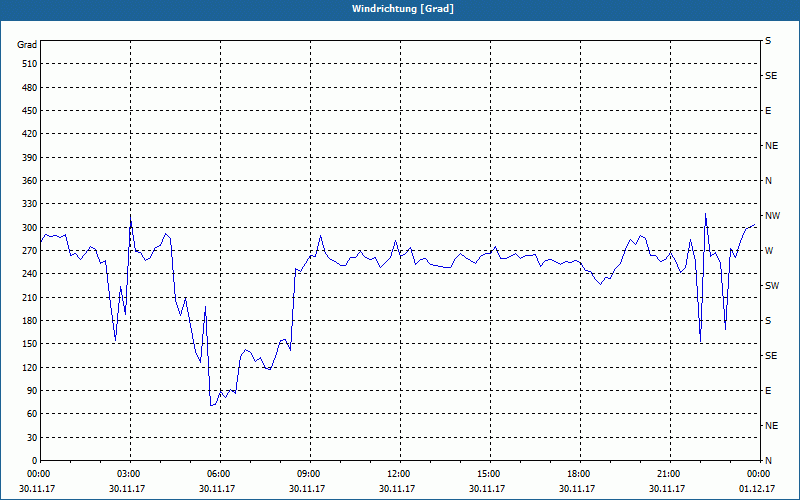
Task: Select the 30.11.17 date under 06:00
Action: 217,488
